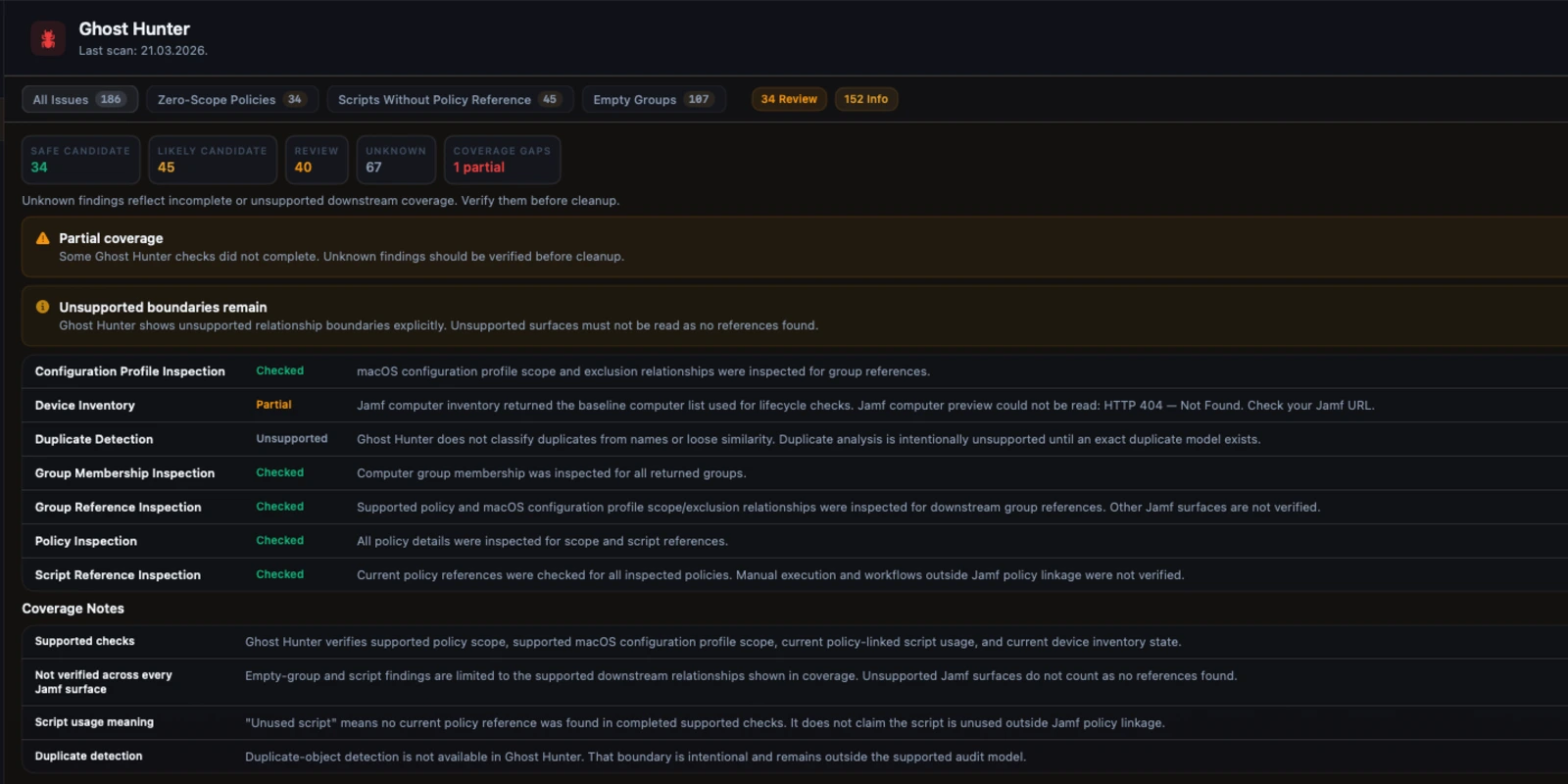Select the All Issues tab
Image resolution: width=1568 pixels, height=784 pixels.
[79, 99]
